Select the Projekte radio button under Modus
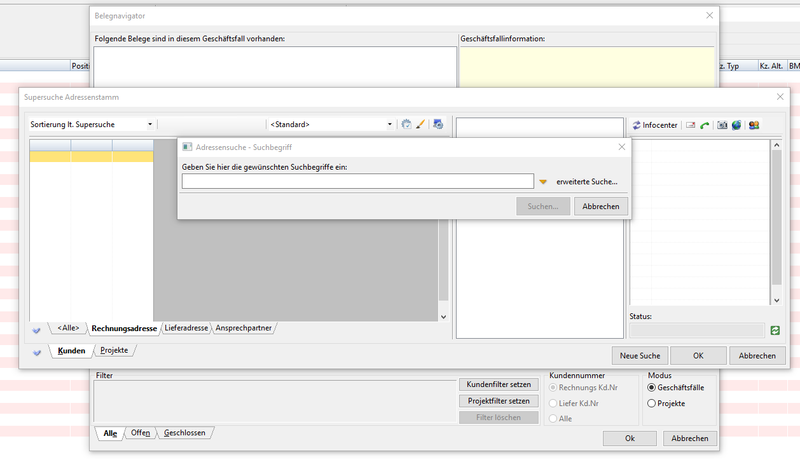 click(x=653, y=403)
